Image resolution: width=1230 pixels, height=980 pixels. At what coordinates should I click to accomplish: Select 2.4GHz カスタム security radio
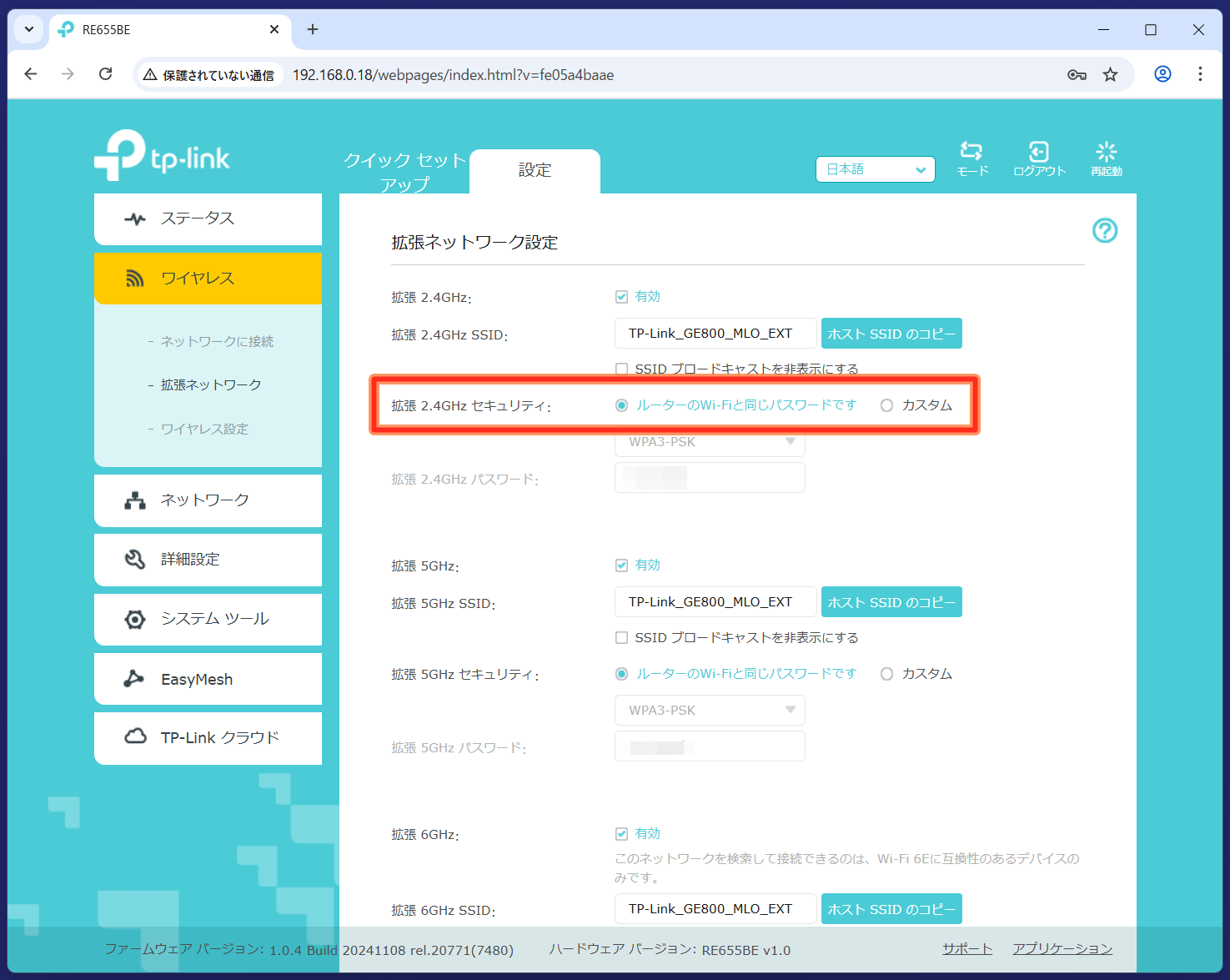coord(886,405)
